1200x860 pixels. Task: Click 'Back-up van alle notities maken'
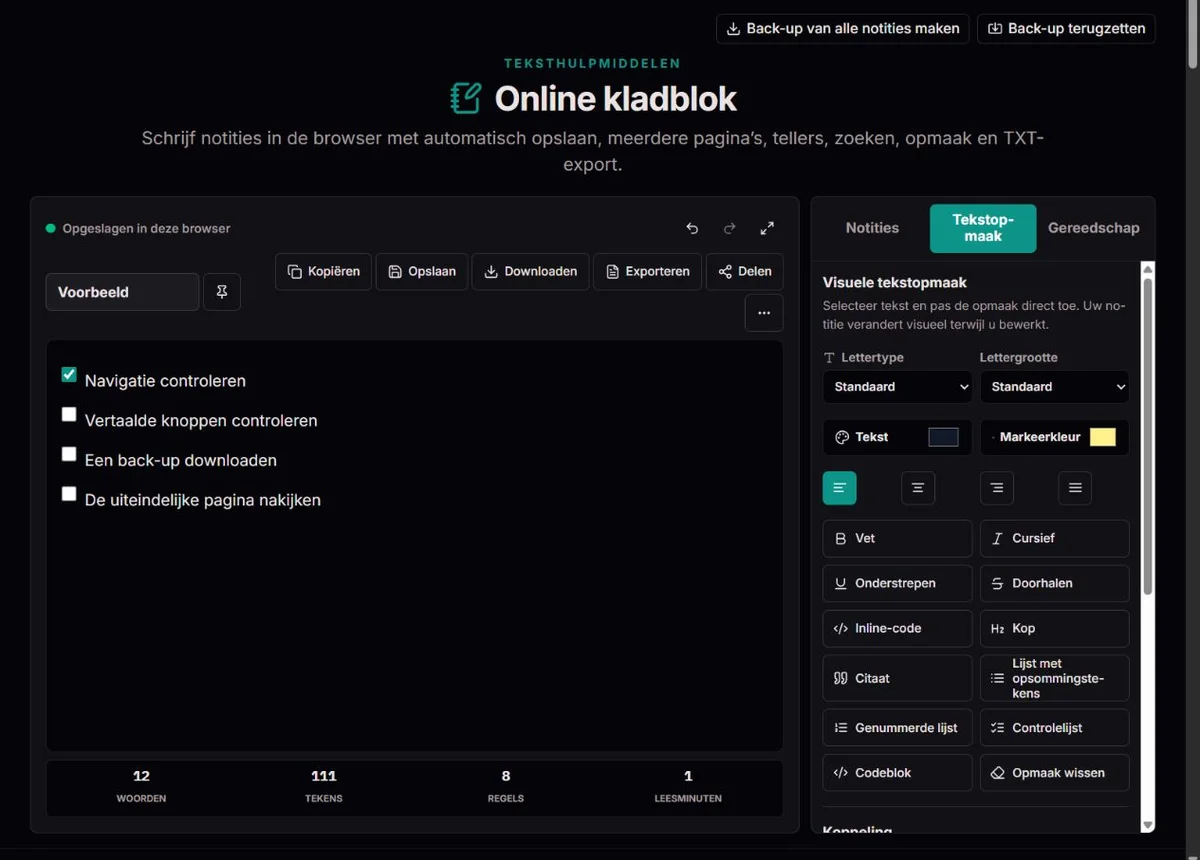click(x=843, y=29)
